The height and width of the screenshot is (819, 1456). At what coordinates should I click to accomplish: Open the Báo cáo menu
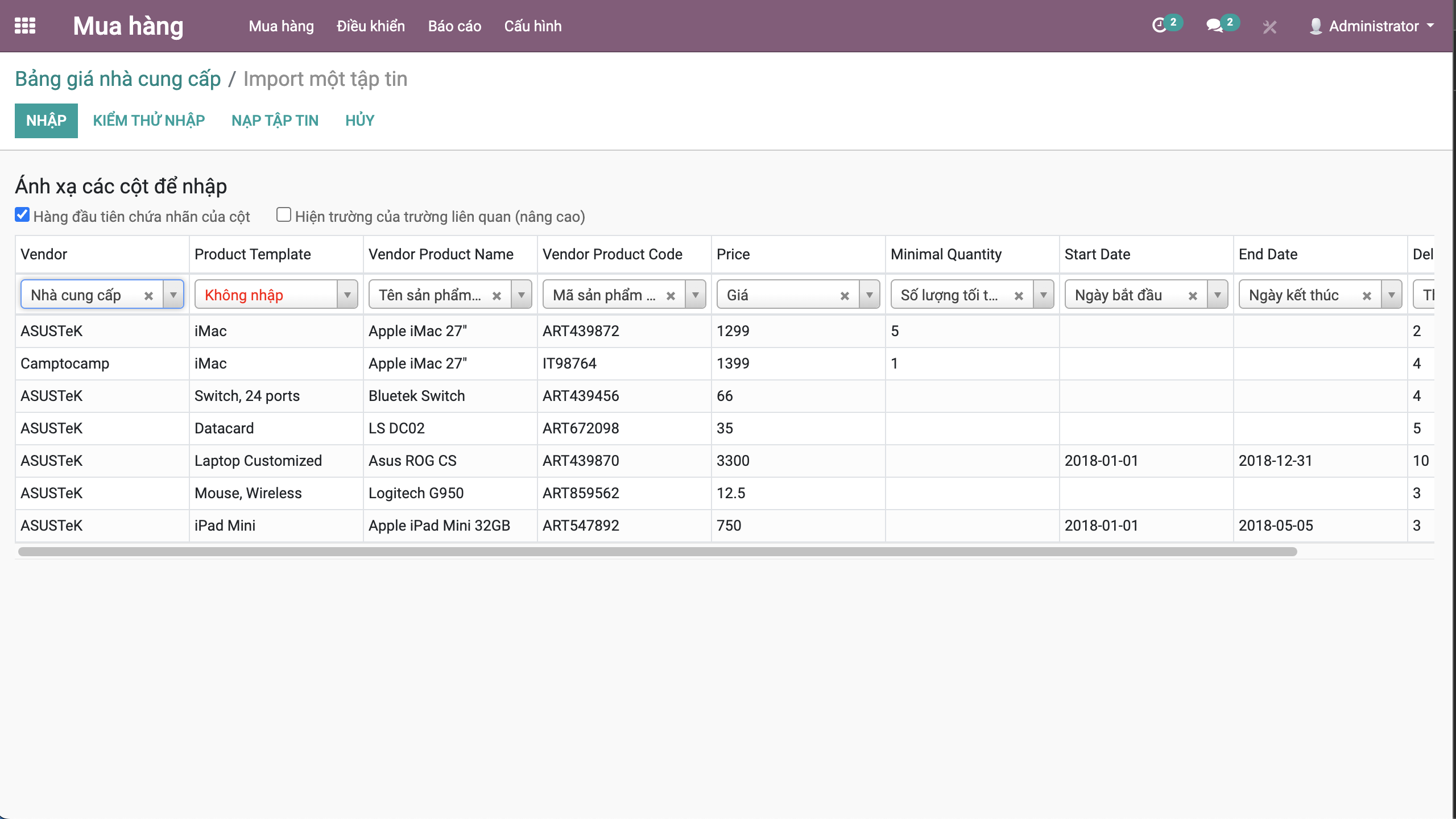(x=454, y=26)
